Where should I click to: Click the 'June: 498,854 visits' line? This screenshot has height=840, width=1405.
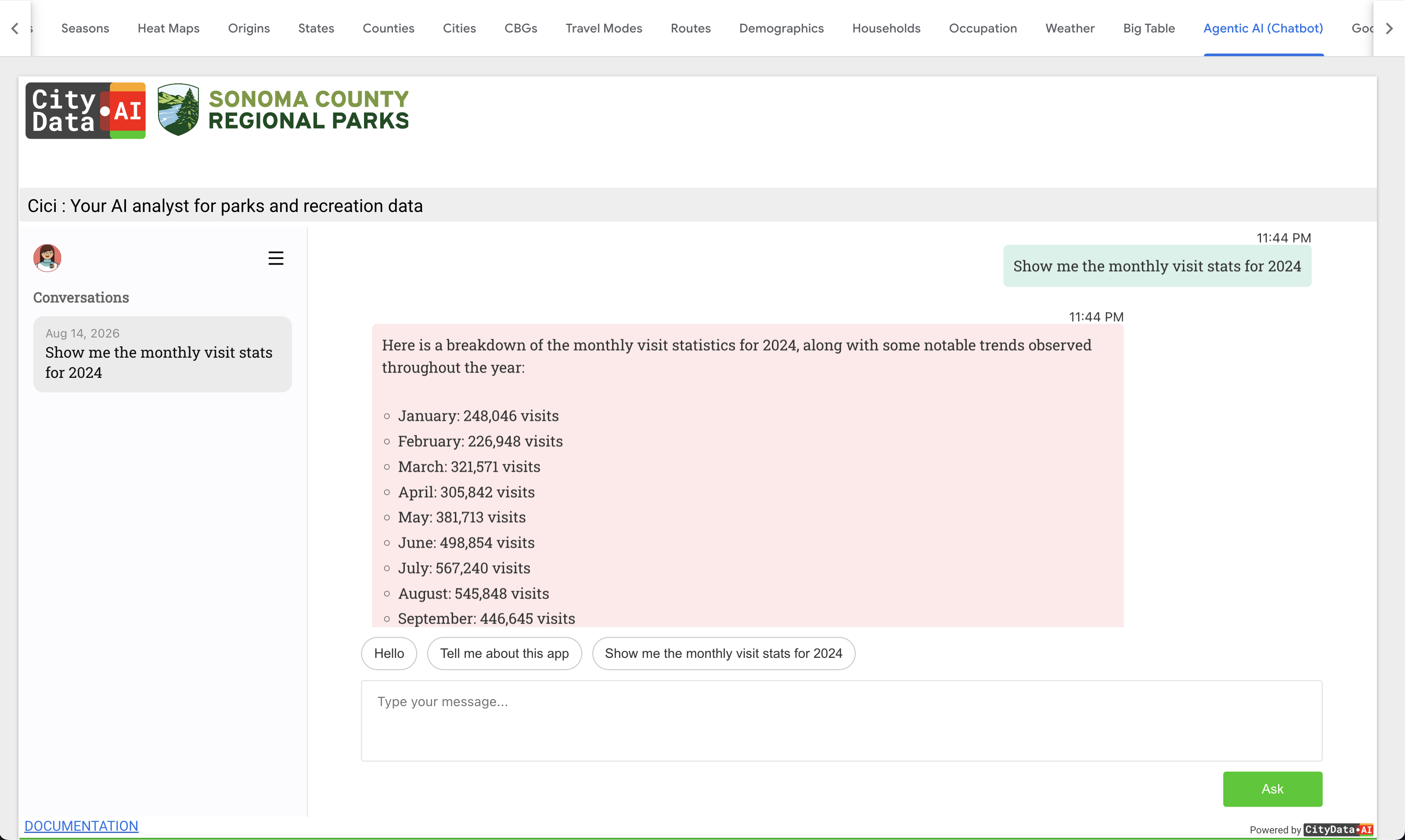(x=466, y=543)
